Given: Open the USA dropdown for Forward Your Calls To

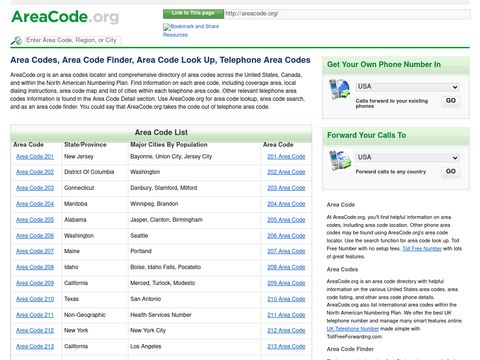Looking at the screenshot, I should click(408, 158).
